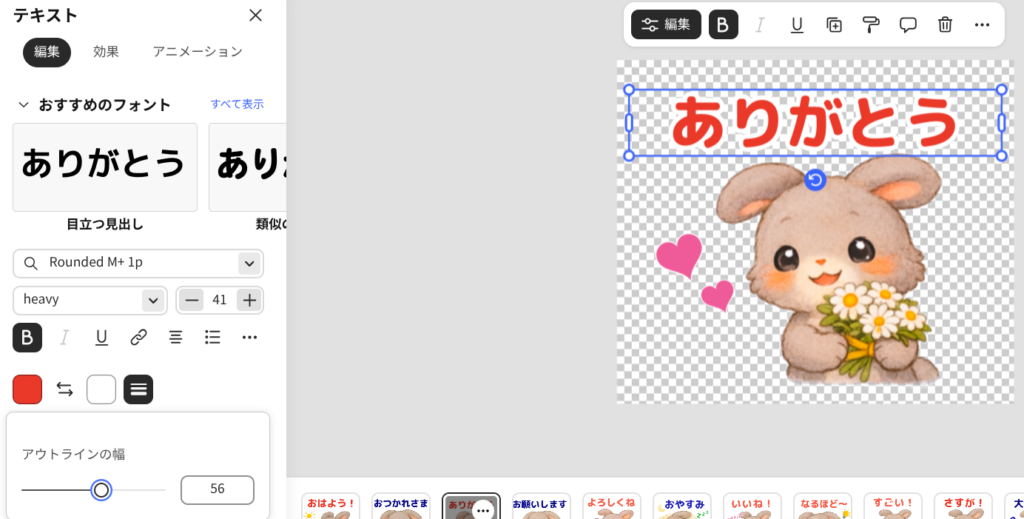Open text alignment options in left panel

click(x=176, y=338)
